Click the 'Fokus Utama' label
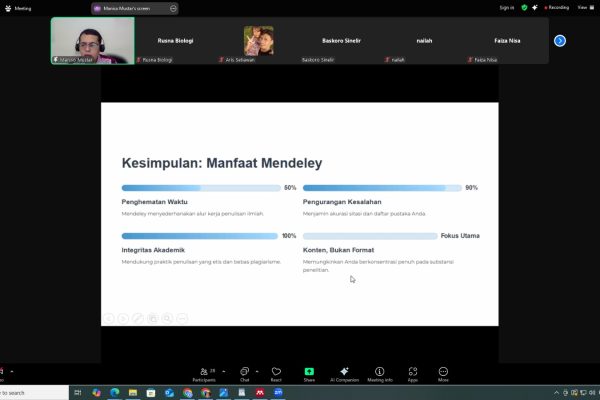The image size is (600, 400). tap(460, 236)
